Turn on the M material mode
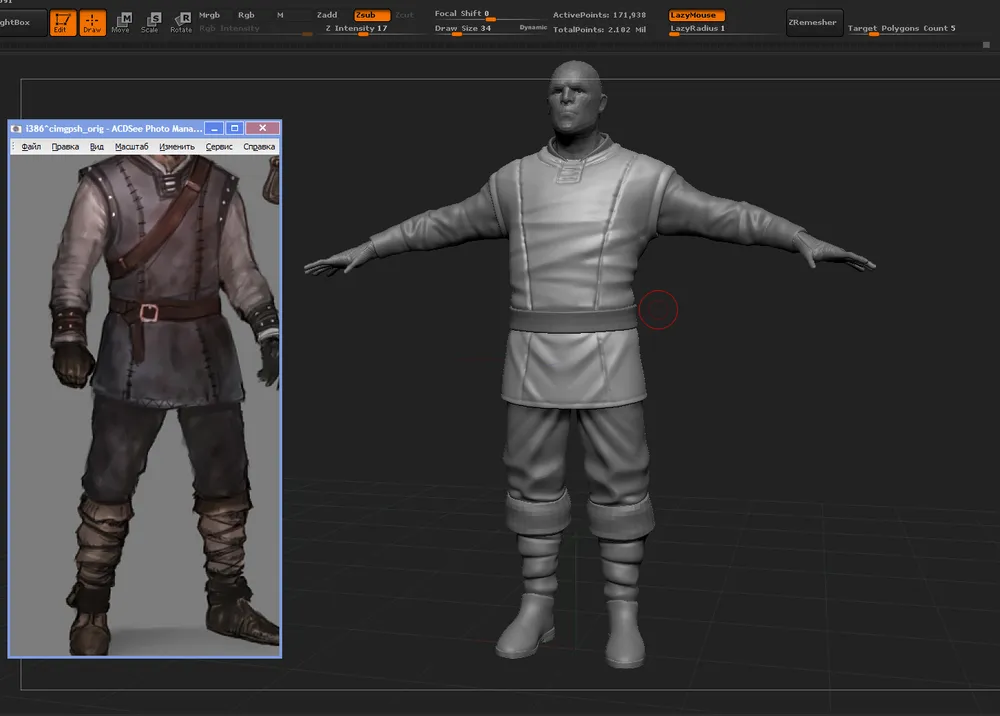This screenshot has width=1000, height=716. 280,15
